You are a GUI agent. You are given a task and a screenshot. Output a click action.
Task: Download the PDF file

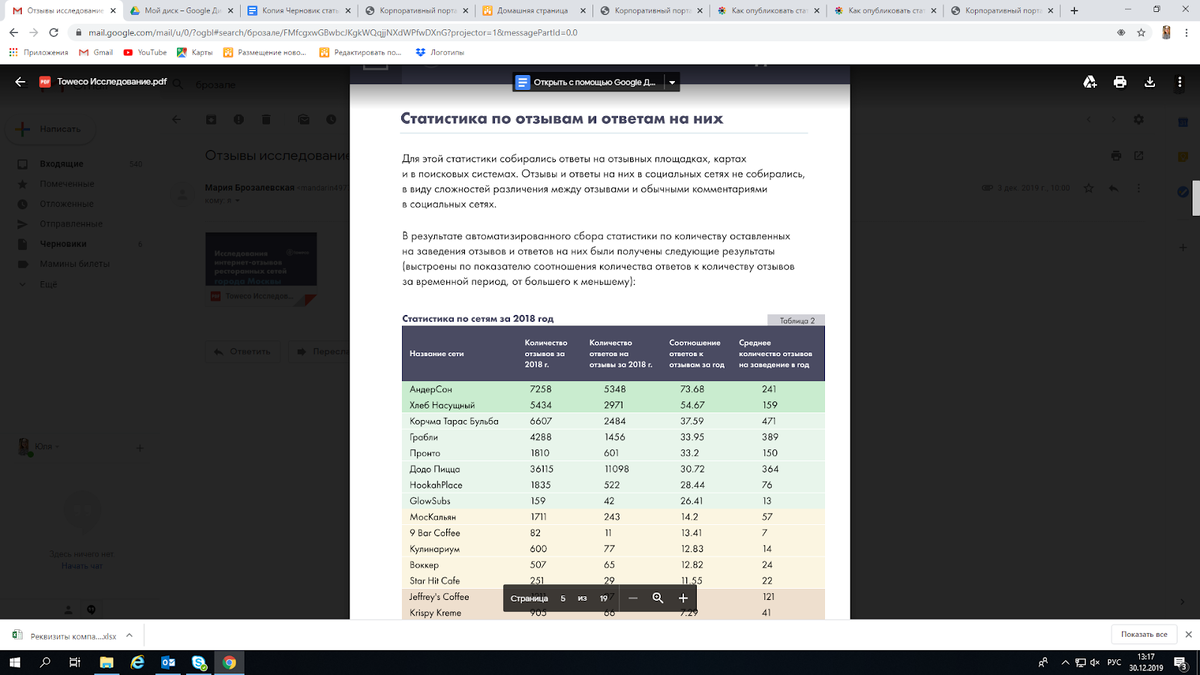point(1150,82)
